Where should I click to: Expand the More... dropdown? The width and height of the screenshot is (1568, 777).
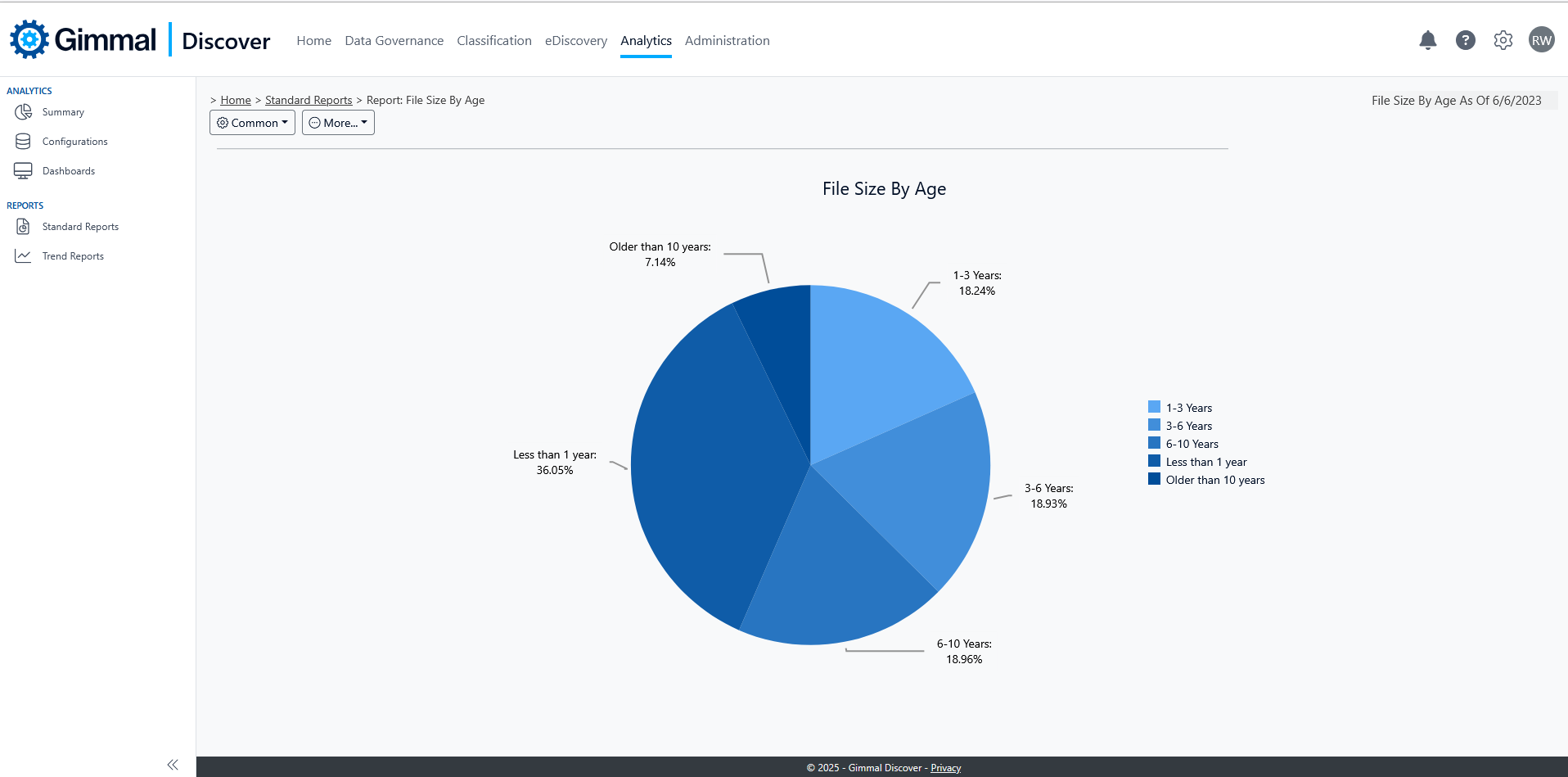338,123
